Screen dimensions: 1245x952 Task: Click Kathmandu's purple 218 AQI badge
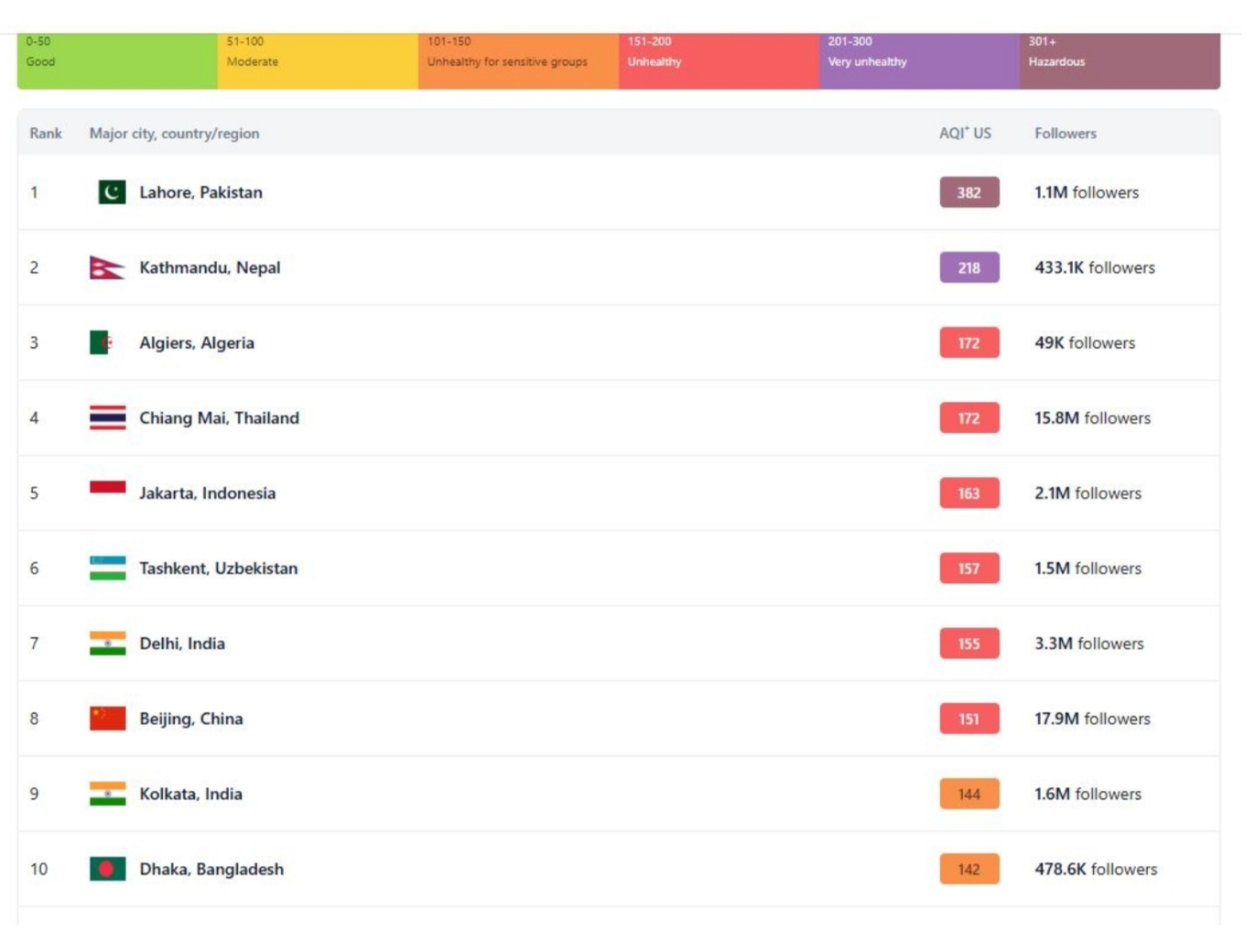(969, 267)
